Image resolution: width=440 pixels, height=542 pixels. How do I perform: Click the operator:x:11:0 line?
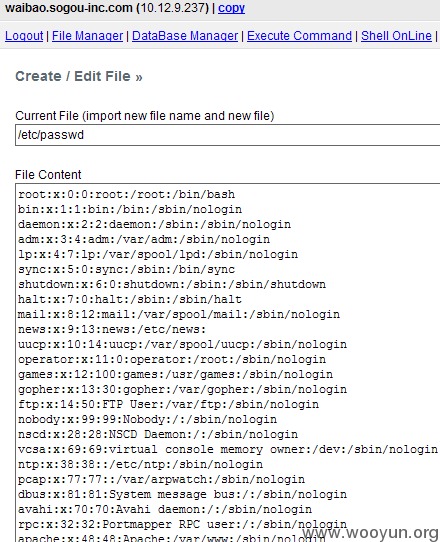point(172,359)
